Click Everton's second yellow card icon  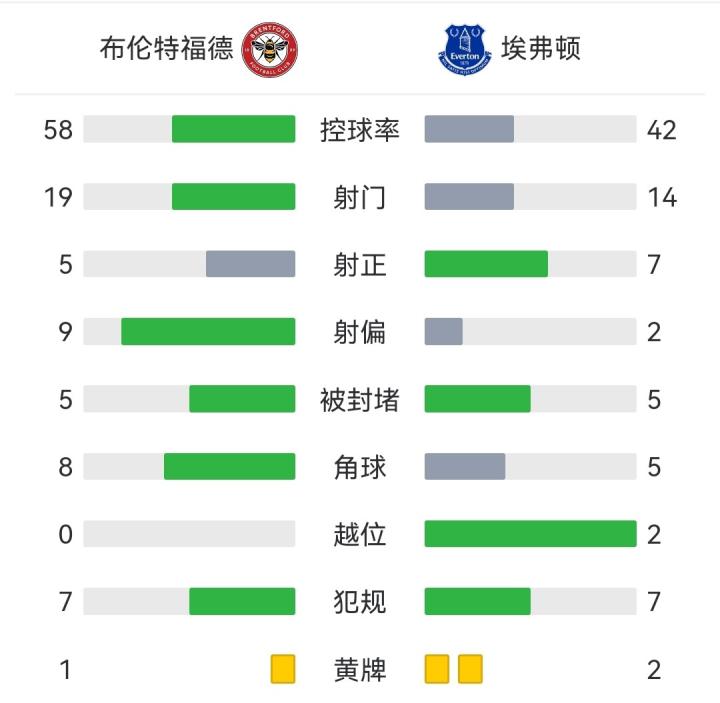pyautogui.click(x=470, y=669)
